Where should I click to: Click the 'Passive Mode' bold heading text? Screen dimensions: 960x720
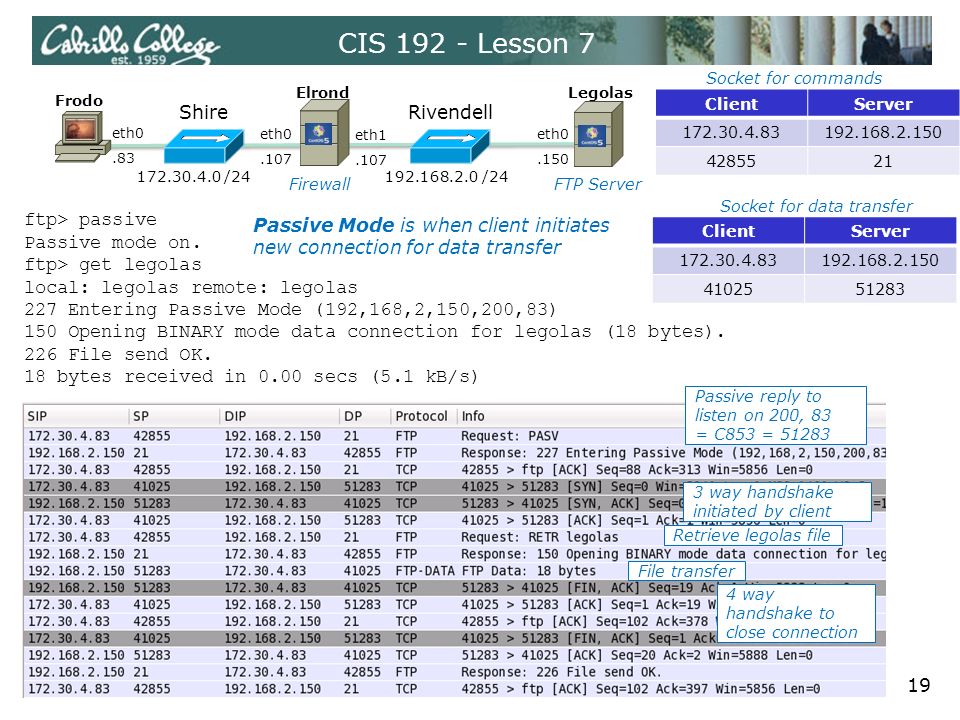[x=324, y=225]
